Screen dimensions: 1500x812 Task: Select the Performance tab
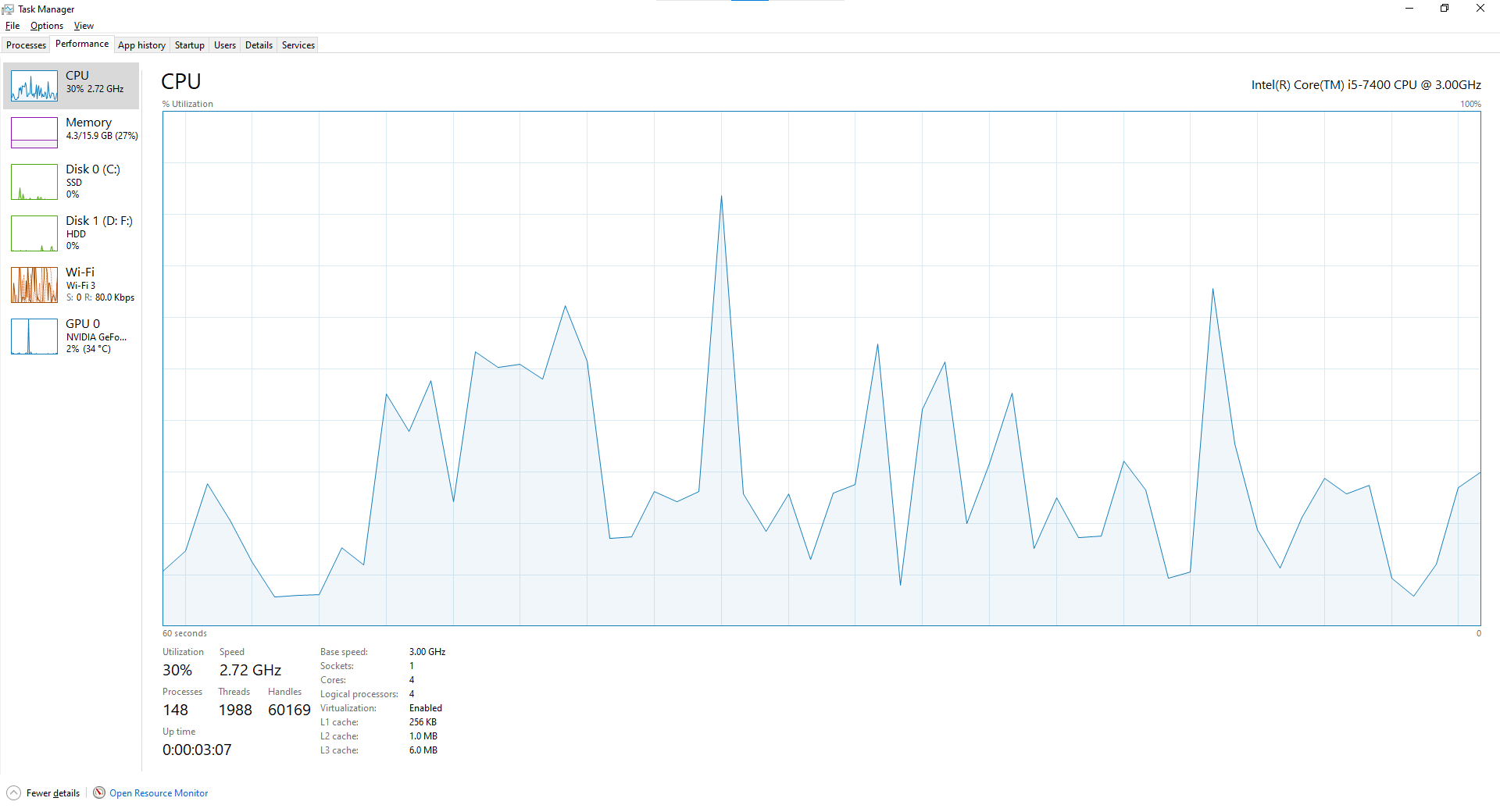tap(82, 44)
